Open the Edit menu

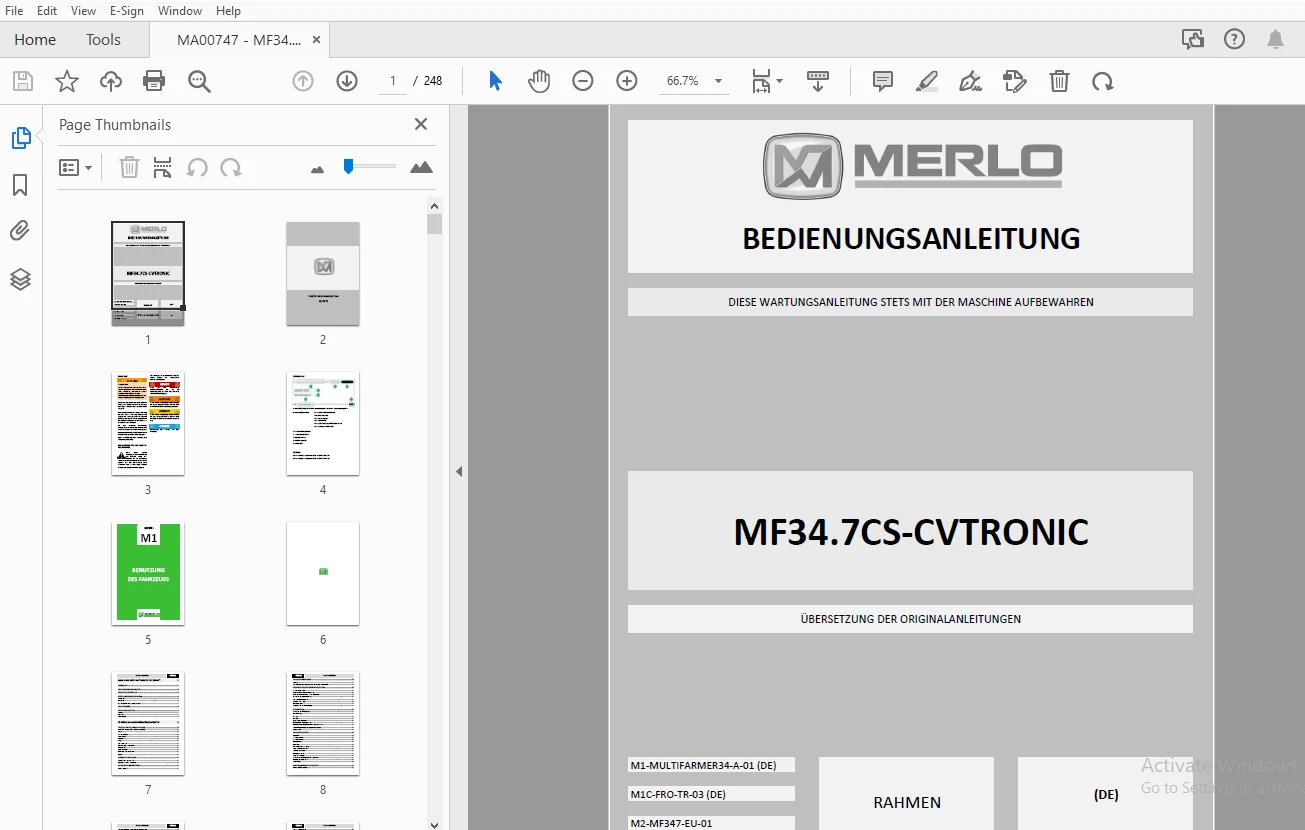click(47, 11)
